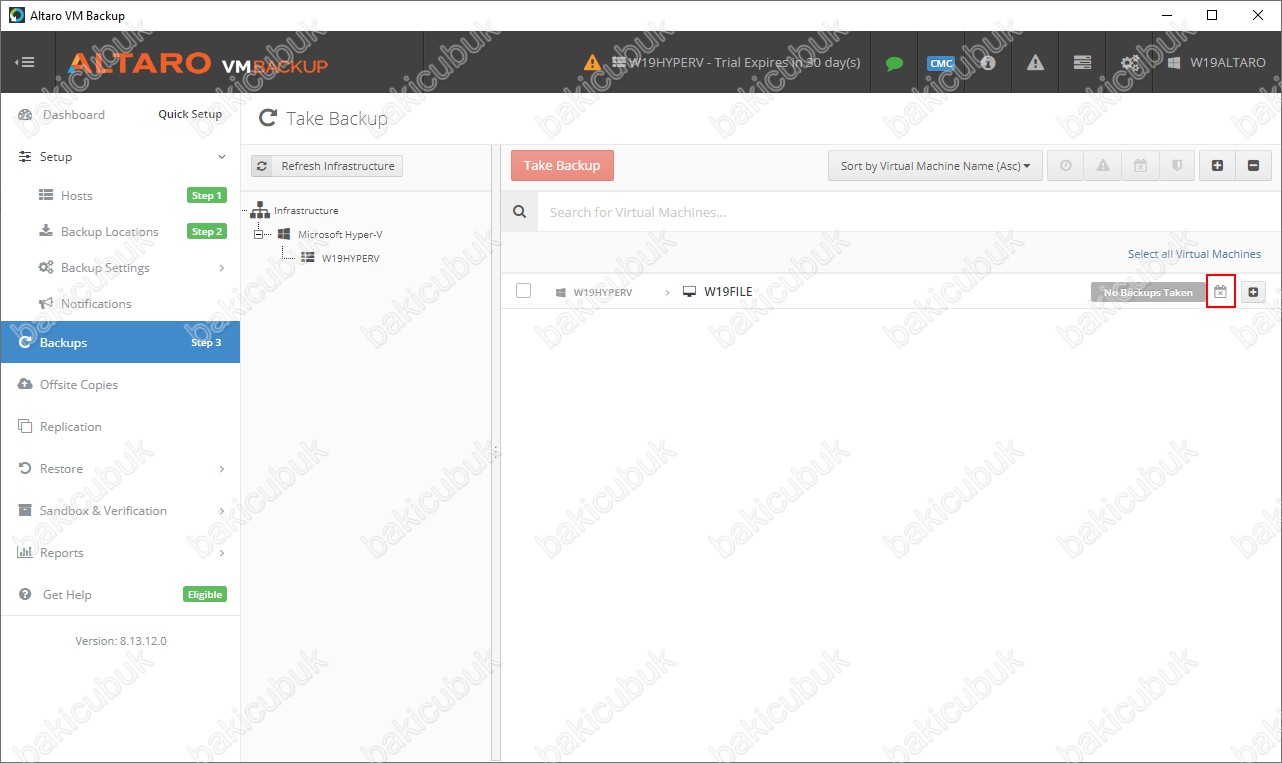Open the CMC info icon in header

coord(988,62)
